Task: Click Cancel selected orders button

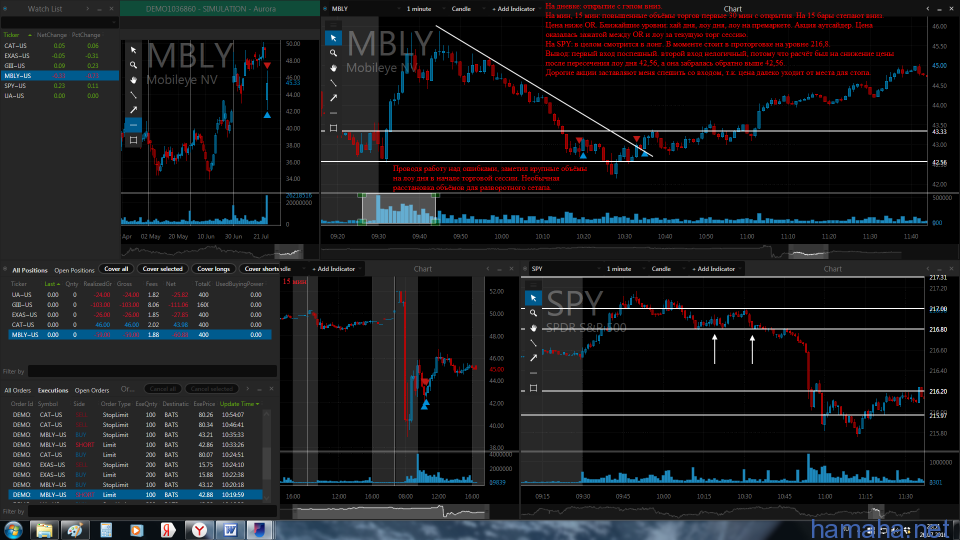Action: (x=212, y=389)
